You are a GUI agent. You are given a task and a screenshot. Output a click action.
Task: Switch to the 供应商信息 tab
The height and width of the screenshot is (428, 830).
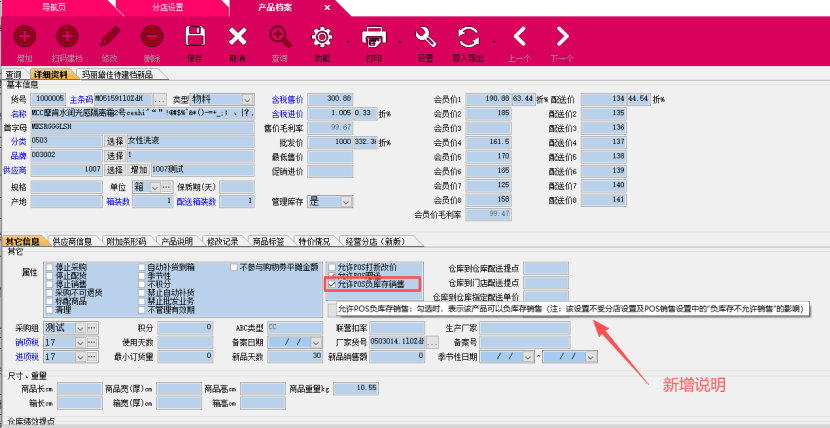click(x=73, y=241)
